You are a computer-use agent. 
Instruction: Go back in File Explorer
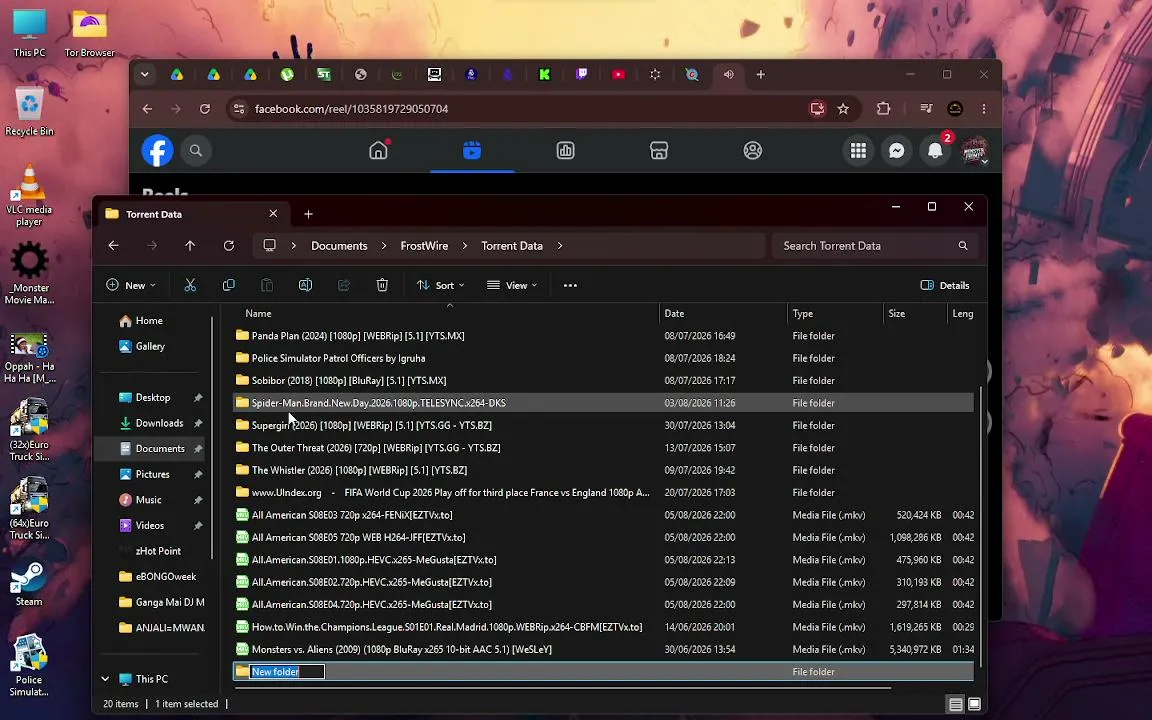pos(113,245)
